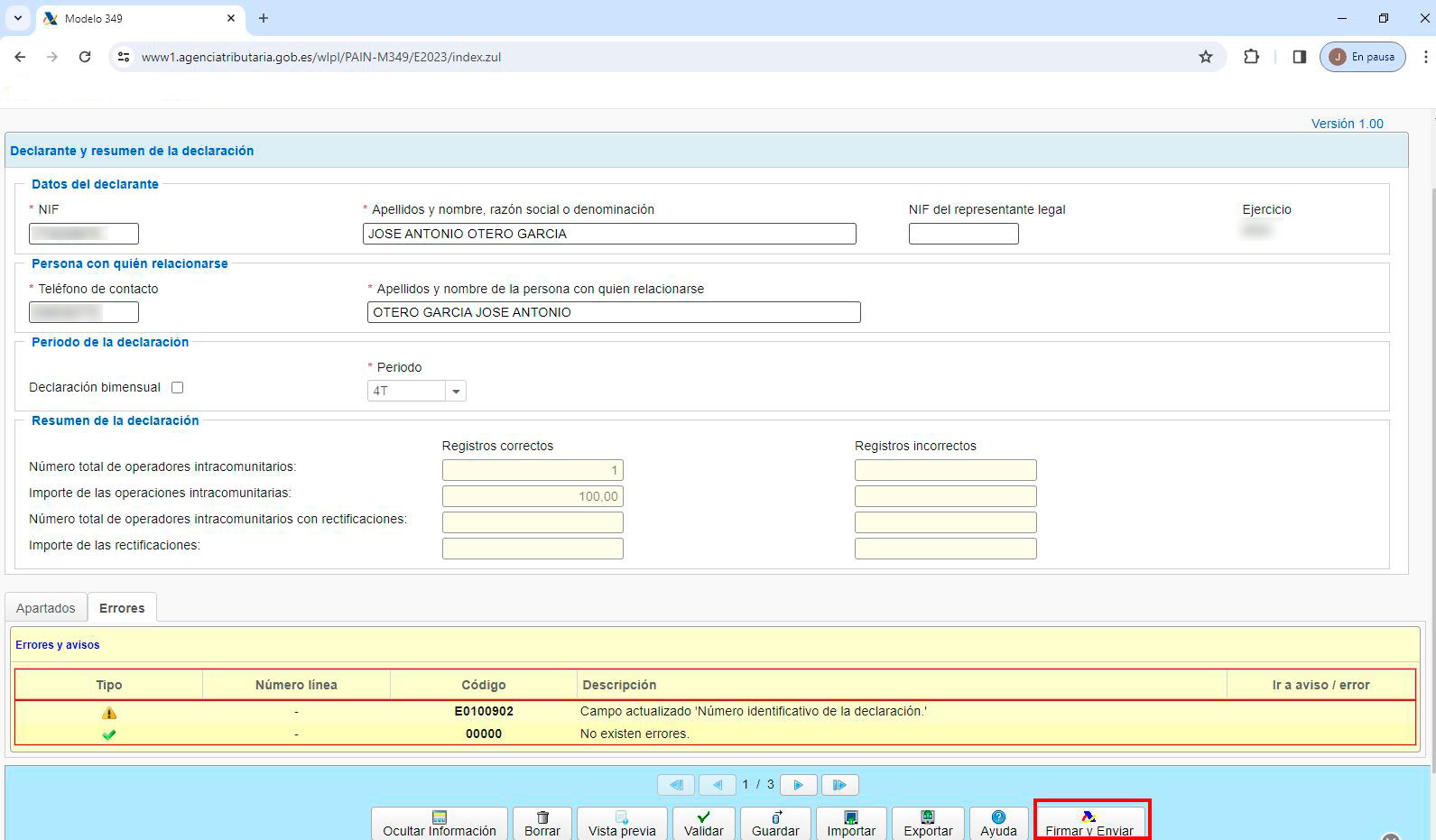The width and height of the screenshot is (1436, 840).
Task: Click the Tipo column header
Action: (x=109, y=685)
